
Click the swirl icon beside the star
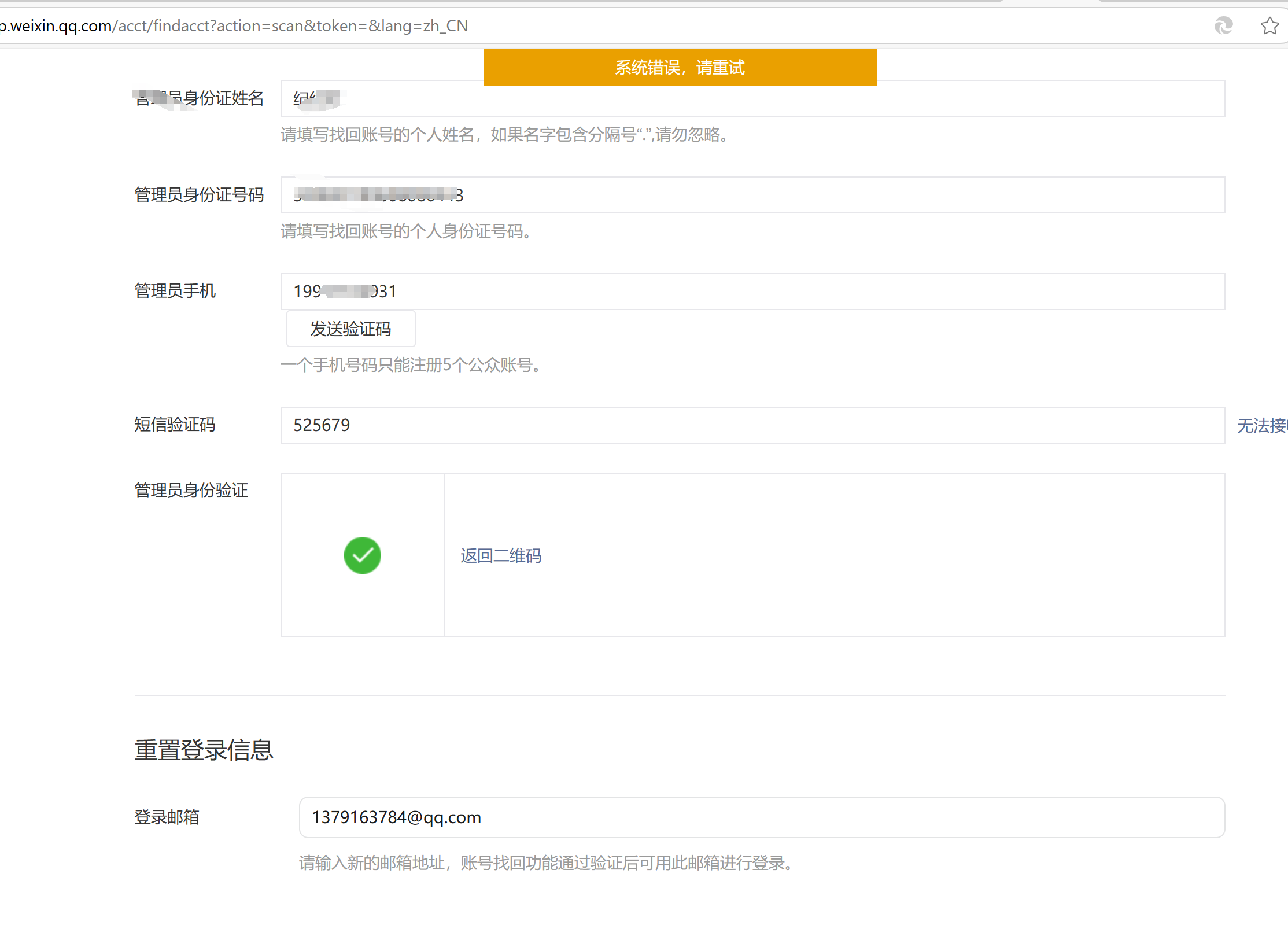(x=1223, y=25)
